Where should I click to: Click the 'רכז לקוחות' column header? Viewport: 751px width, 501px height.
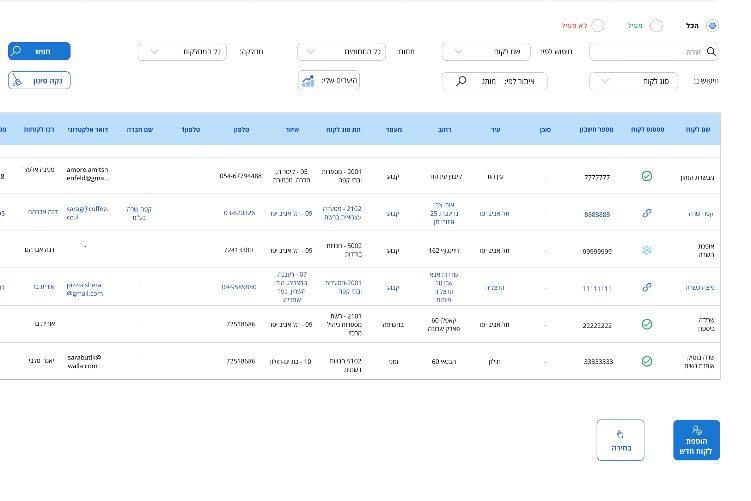click(39, 130)
